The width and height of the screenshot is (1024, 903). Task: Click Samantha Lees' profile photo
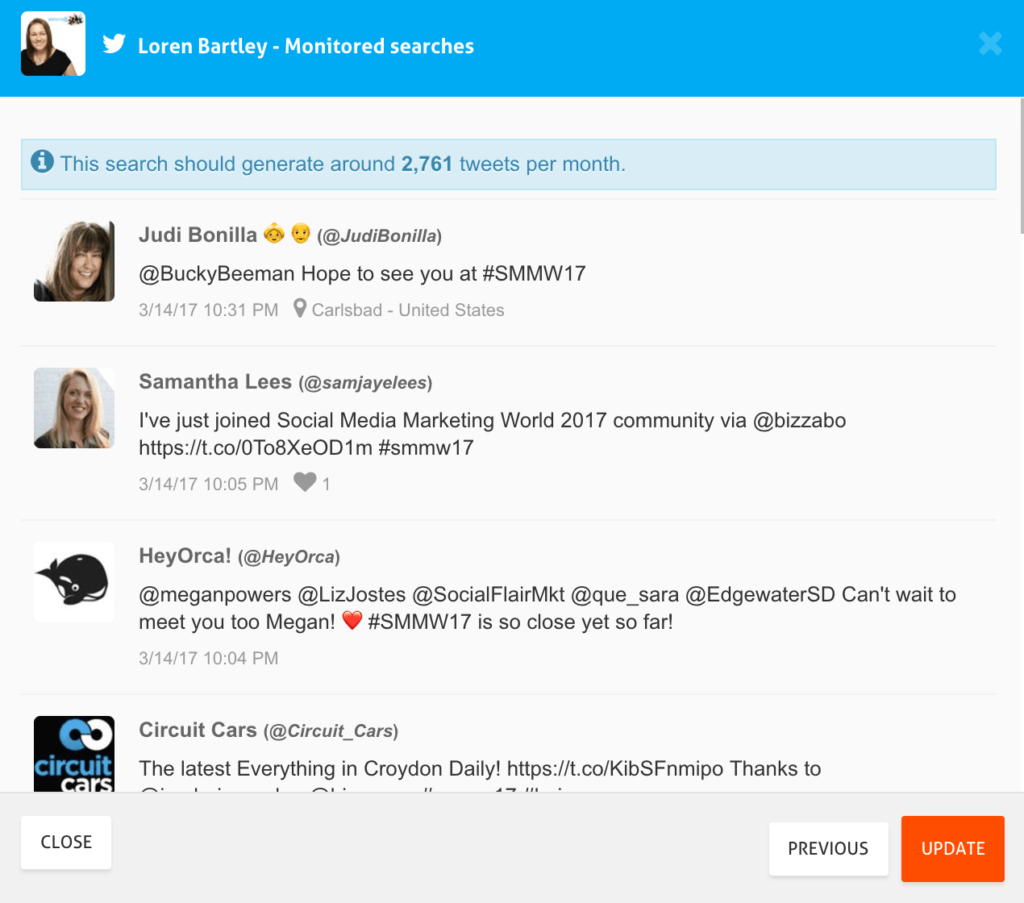pyautogui.click(x=74, y=408)
